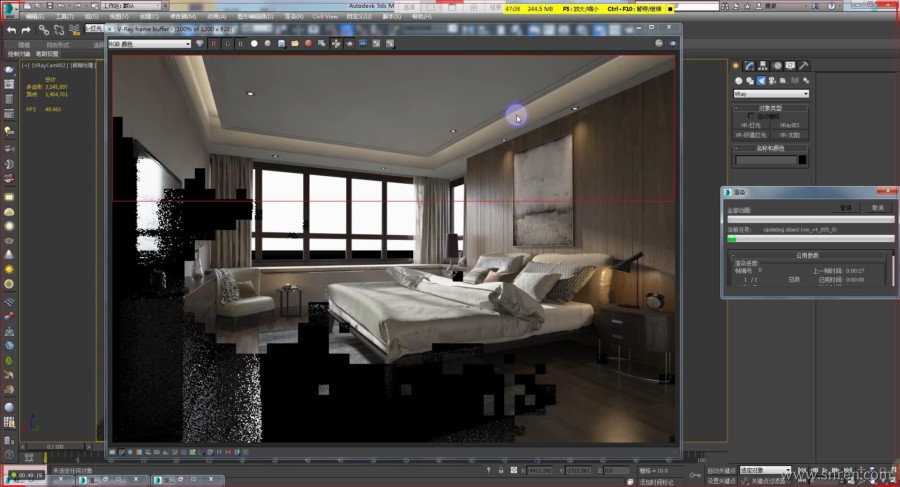The image size is (900, 487).
Task: Save image in V-Ray frame buffer
Action: 281,44
